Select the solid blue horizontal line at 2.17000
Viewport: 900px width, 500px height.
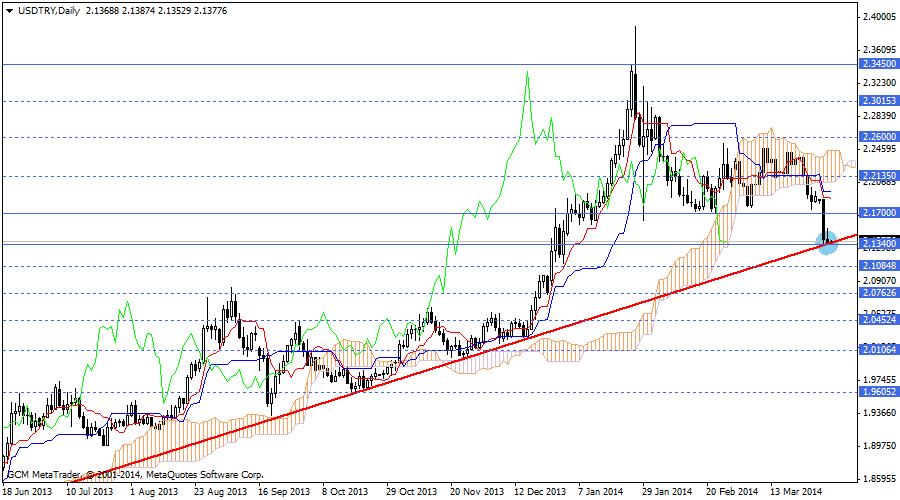click(x=429, y=214)
